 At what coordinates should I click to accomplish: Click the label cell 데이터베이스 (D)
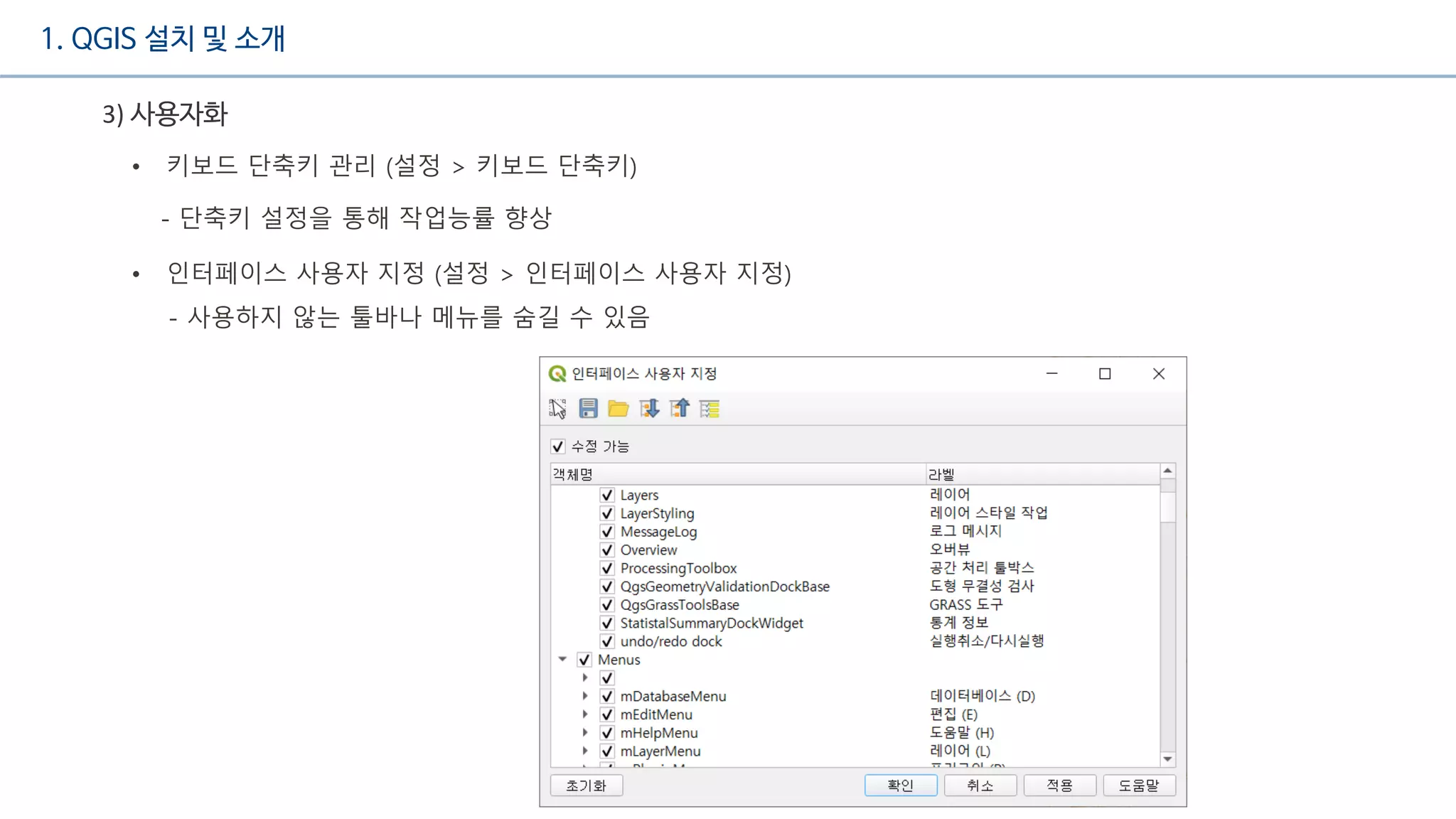tap(983, 695)
